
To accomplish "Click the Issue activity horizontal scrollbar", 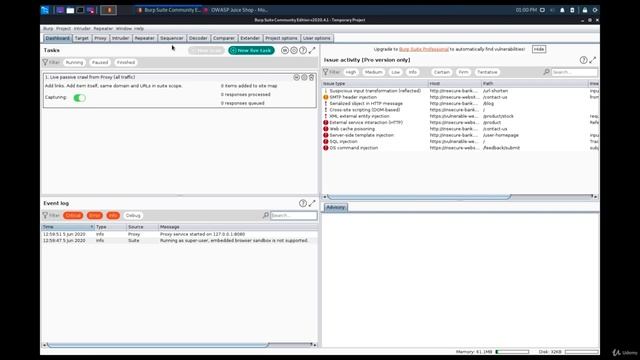I will [x=419, y=197].
